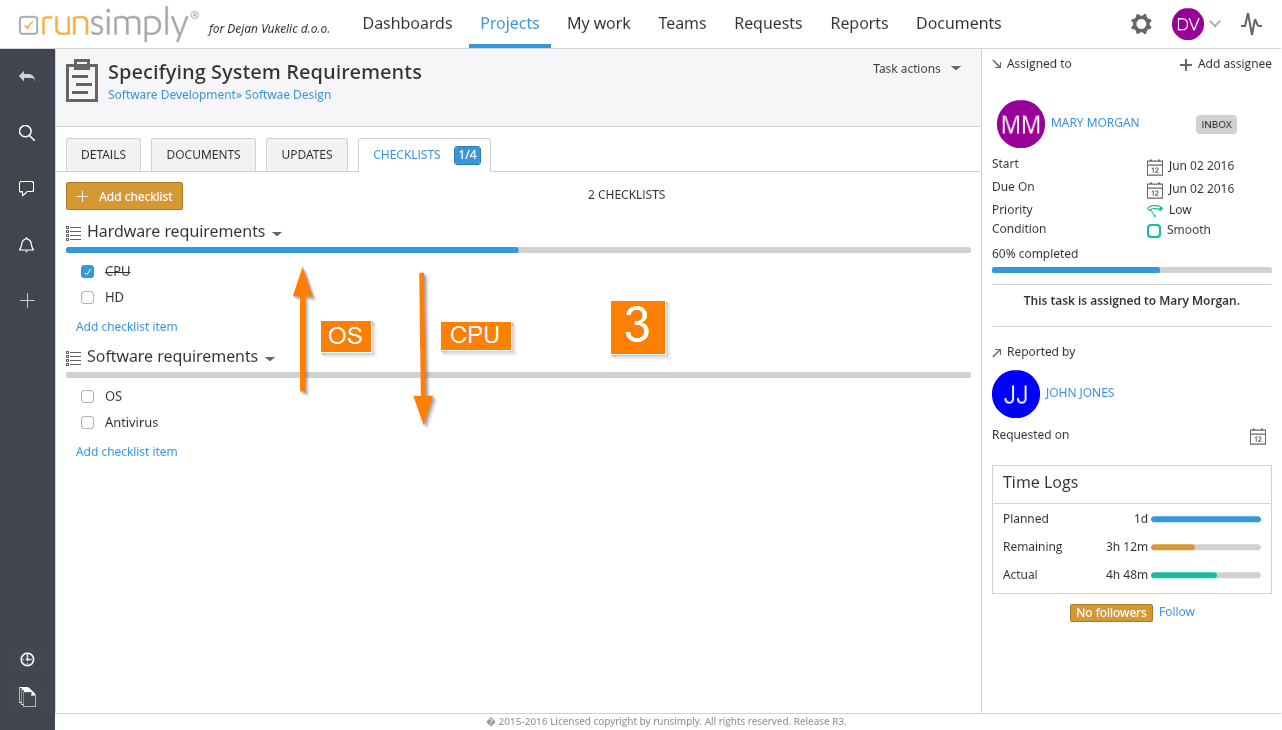Click the back arrow icon in sidebar
Image resolution: width=1282 pixels, height=730 pixels.
pos(27,77)
